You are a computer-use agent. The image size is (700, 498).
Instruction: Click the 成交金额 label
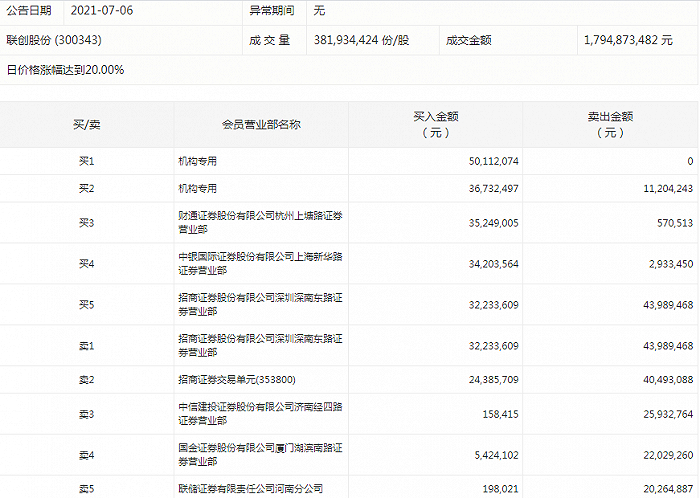[x=468, y=40]
